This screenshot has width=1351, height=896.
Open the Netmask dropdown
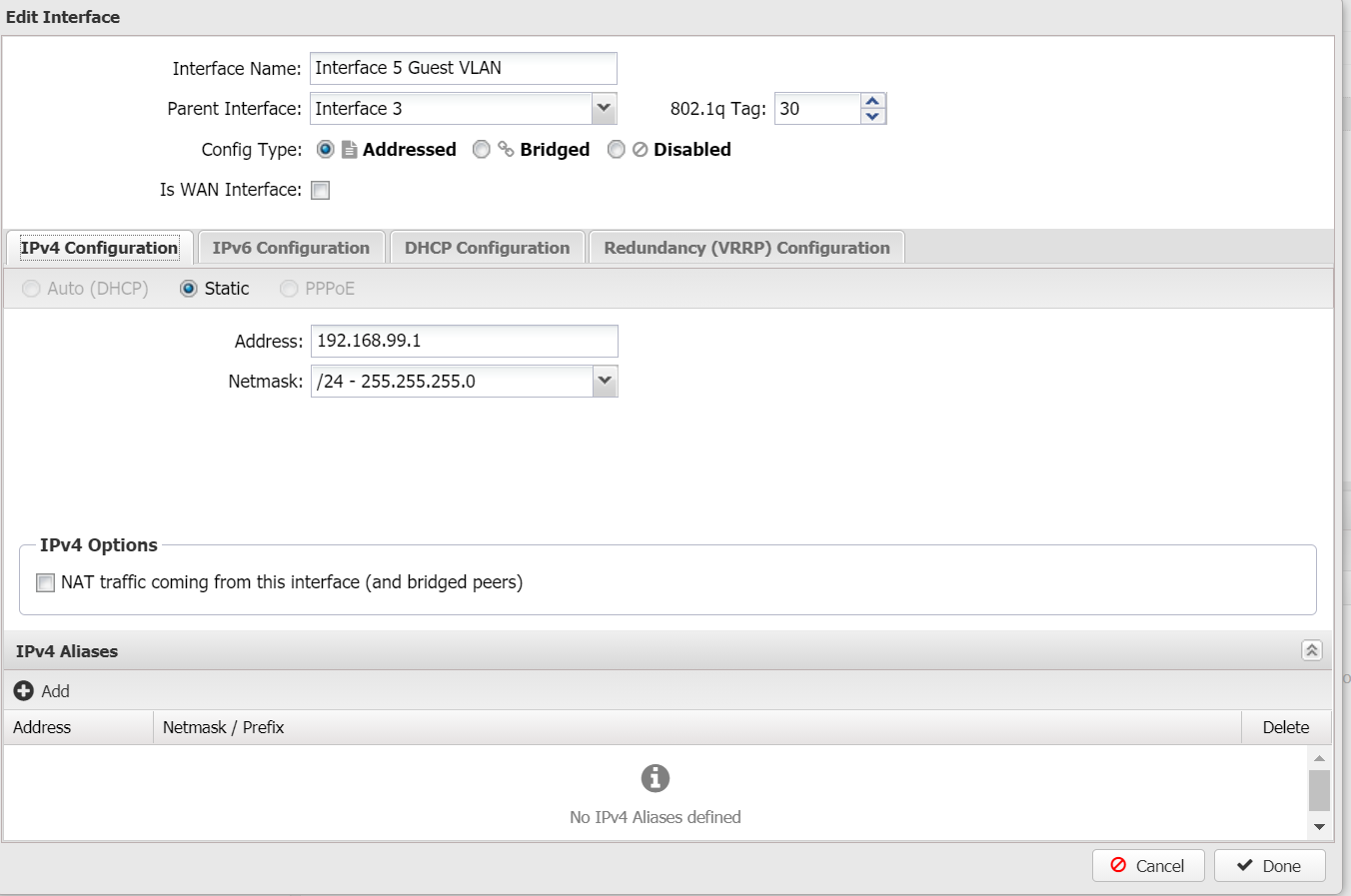click(x=605, y=381)
